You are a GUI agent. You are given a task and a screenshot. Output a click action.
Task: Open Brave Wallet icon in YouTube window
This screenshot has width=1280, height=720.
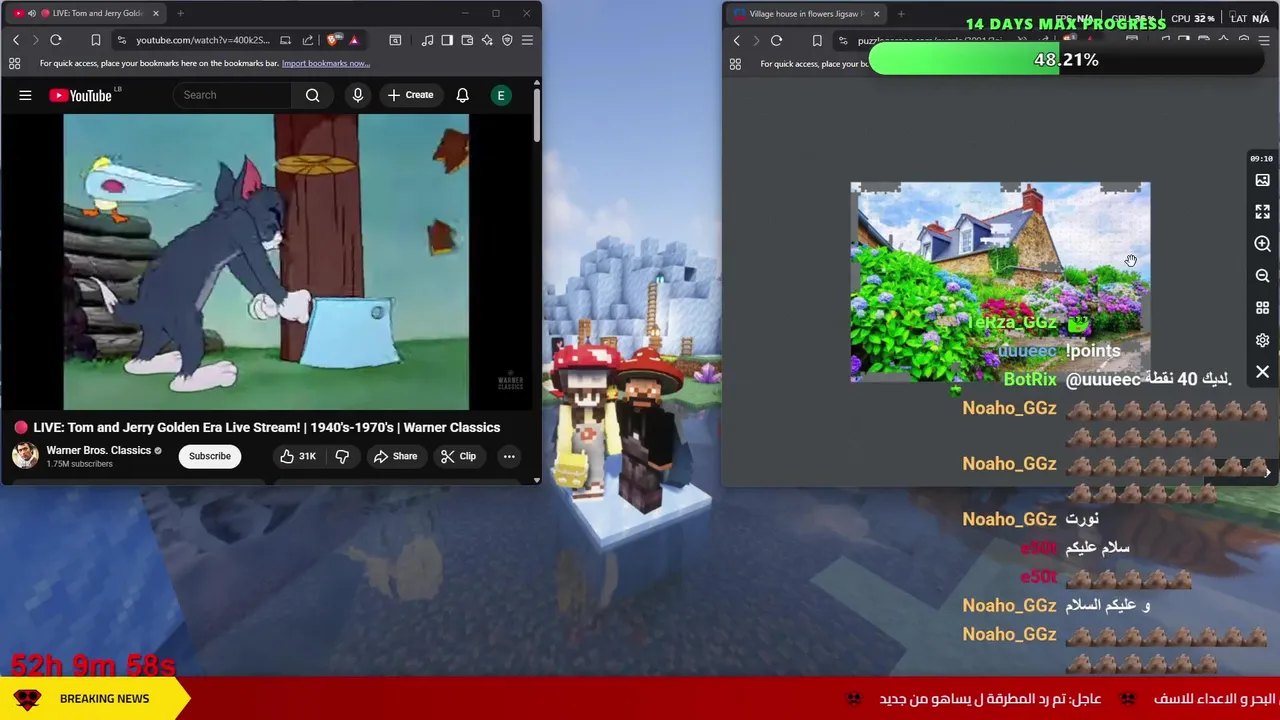(x=467, y=40)
